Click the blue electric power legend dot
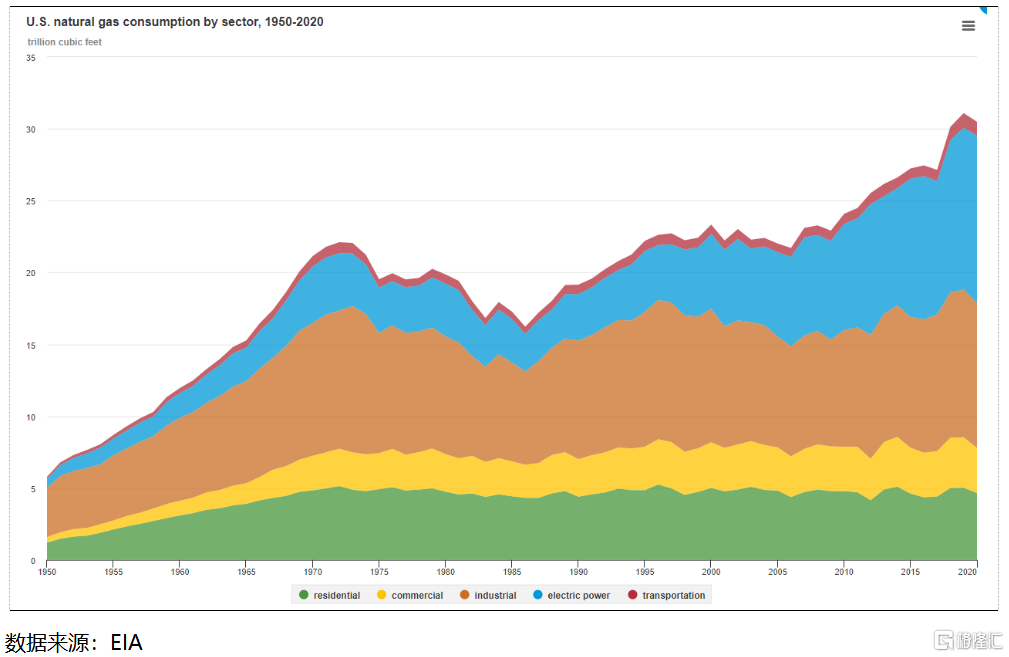Image resolution: width=1009 pixels, height=657 pixels. [537, 595]
